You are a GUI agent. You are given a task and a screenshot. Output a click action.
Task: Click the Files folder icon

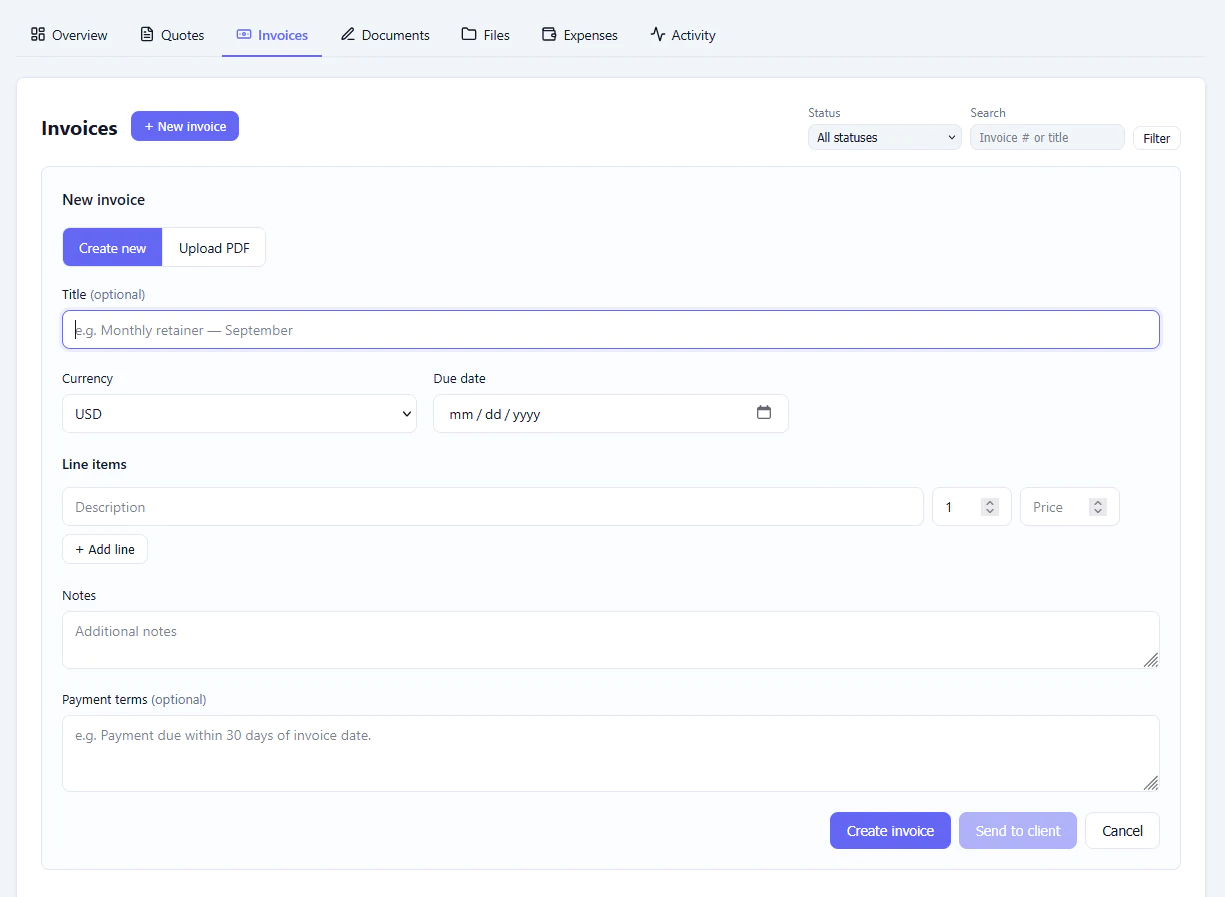[469, 34]
